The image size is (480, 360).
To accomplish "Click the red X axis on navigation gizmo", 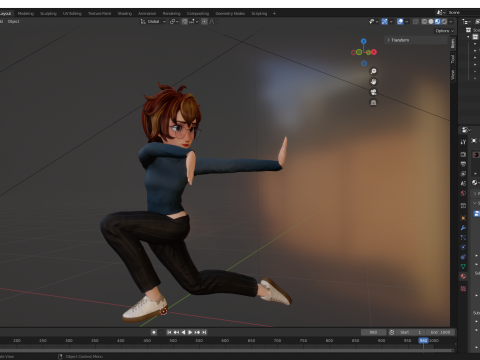I will tap(374, 52).
